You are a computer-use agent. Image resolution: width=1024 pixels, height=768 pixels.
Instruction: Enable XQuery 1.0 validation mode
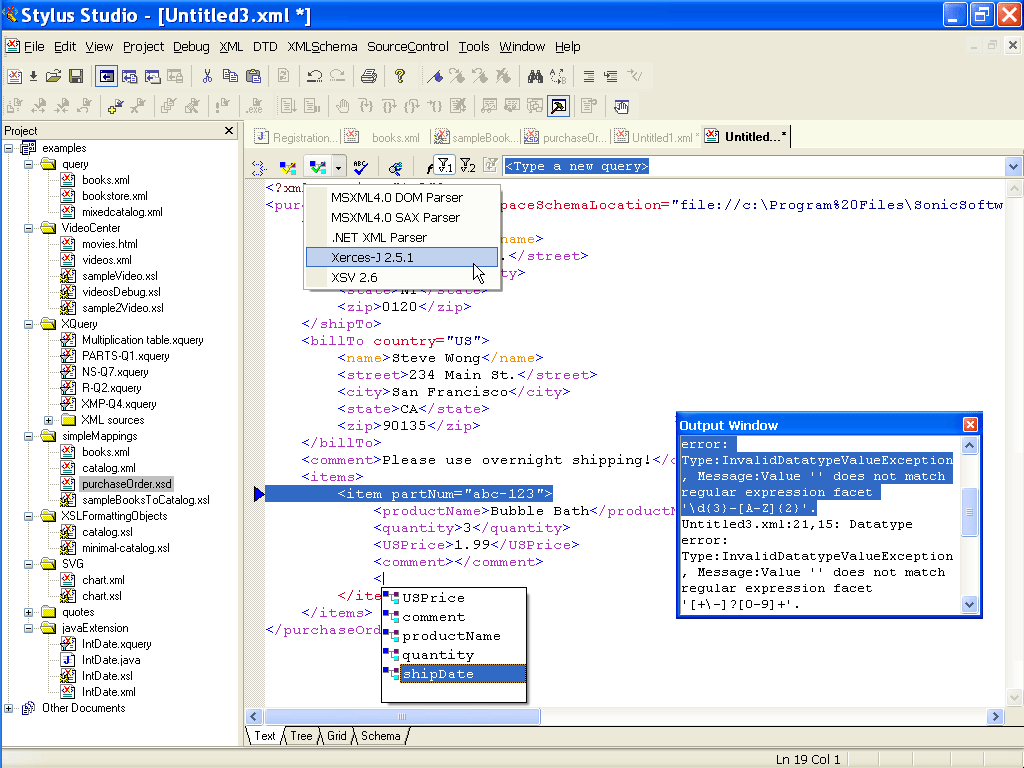(444, 167)
